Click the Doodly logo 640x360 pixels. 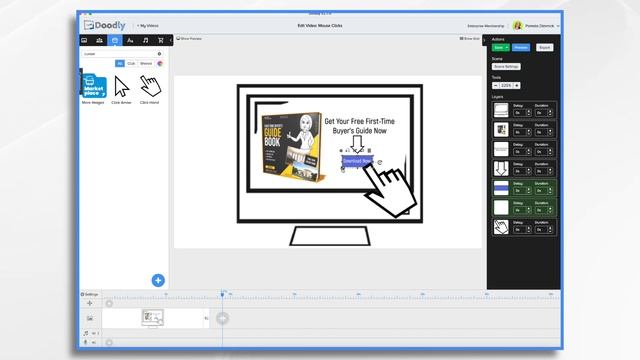[105, 25]
